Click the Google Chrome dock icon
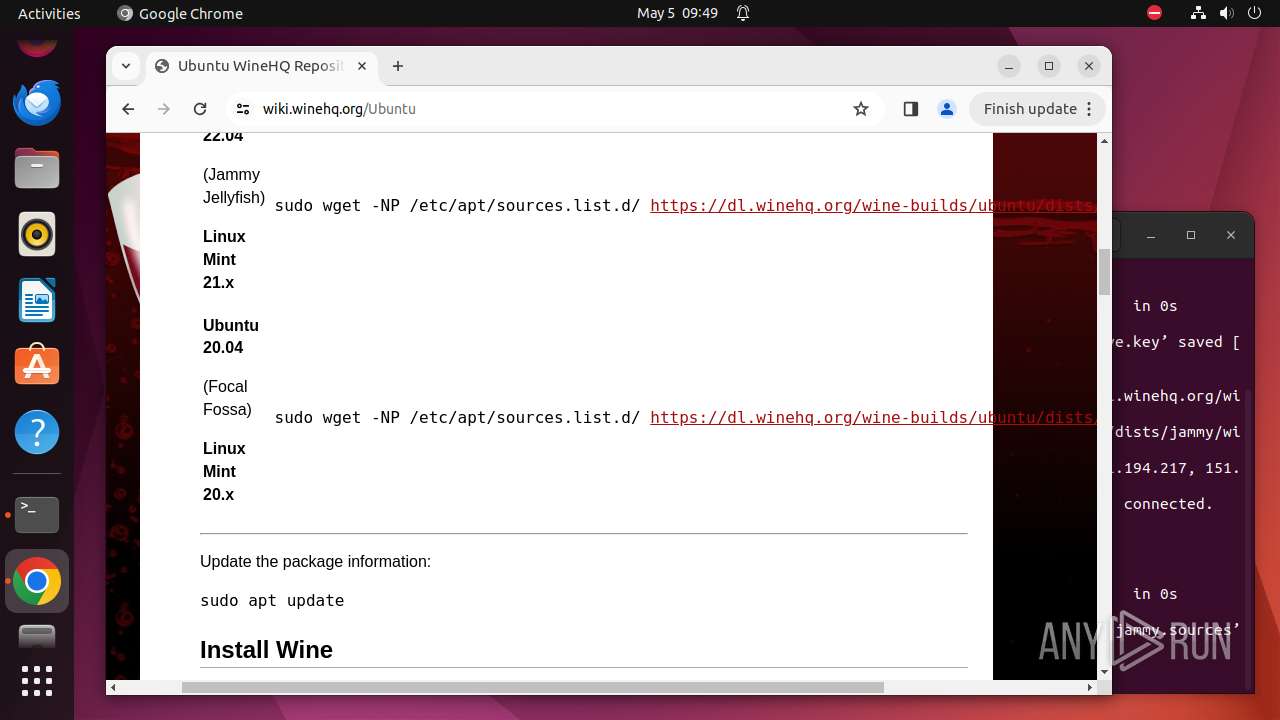This screenshot has height=720, width=1280. [37, 581]
